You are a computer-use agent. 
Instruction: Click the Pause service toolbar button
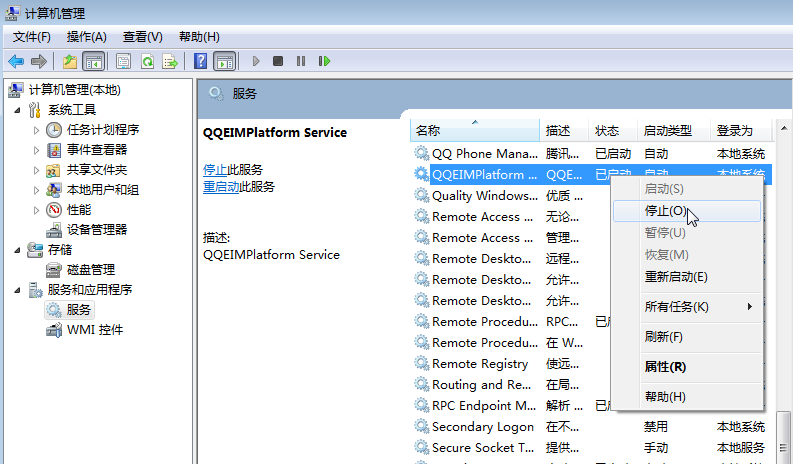(x=301, y=61)
